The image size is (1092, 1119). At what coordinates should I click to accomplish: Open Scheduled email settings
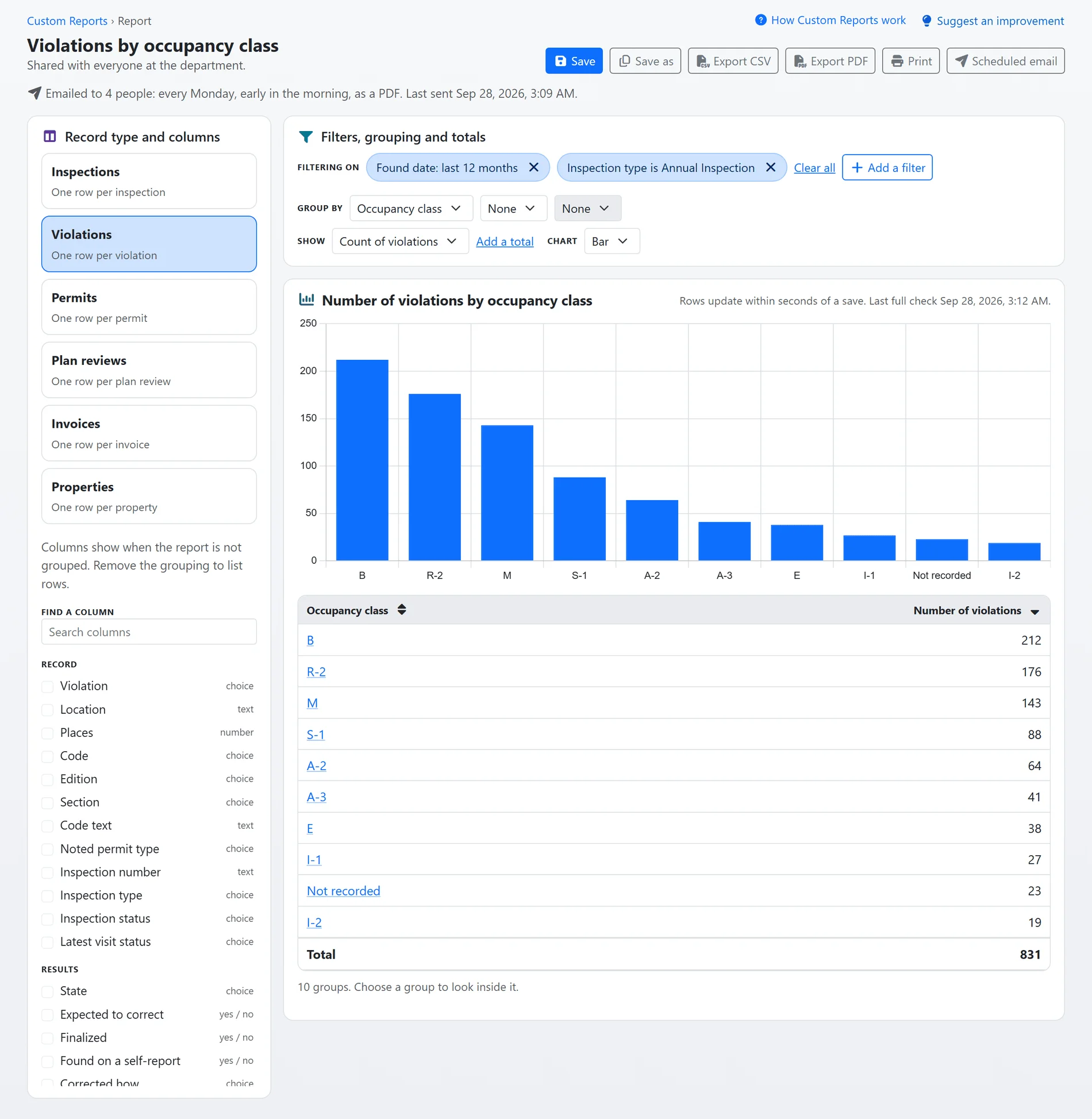tap(1005, 61)
